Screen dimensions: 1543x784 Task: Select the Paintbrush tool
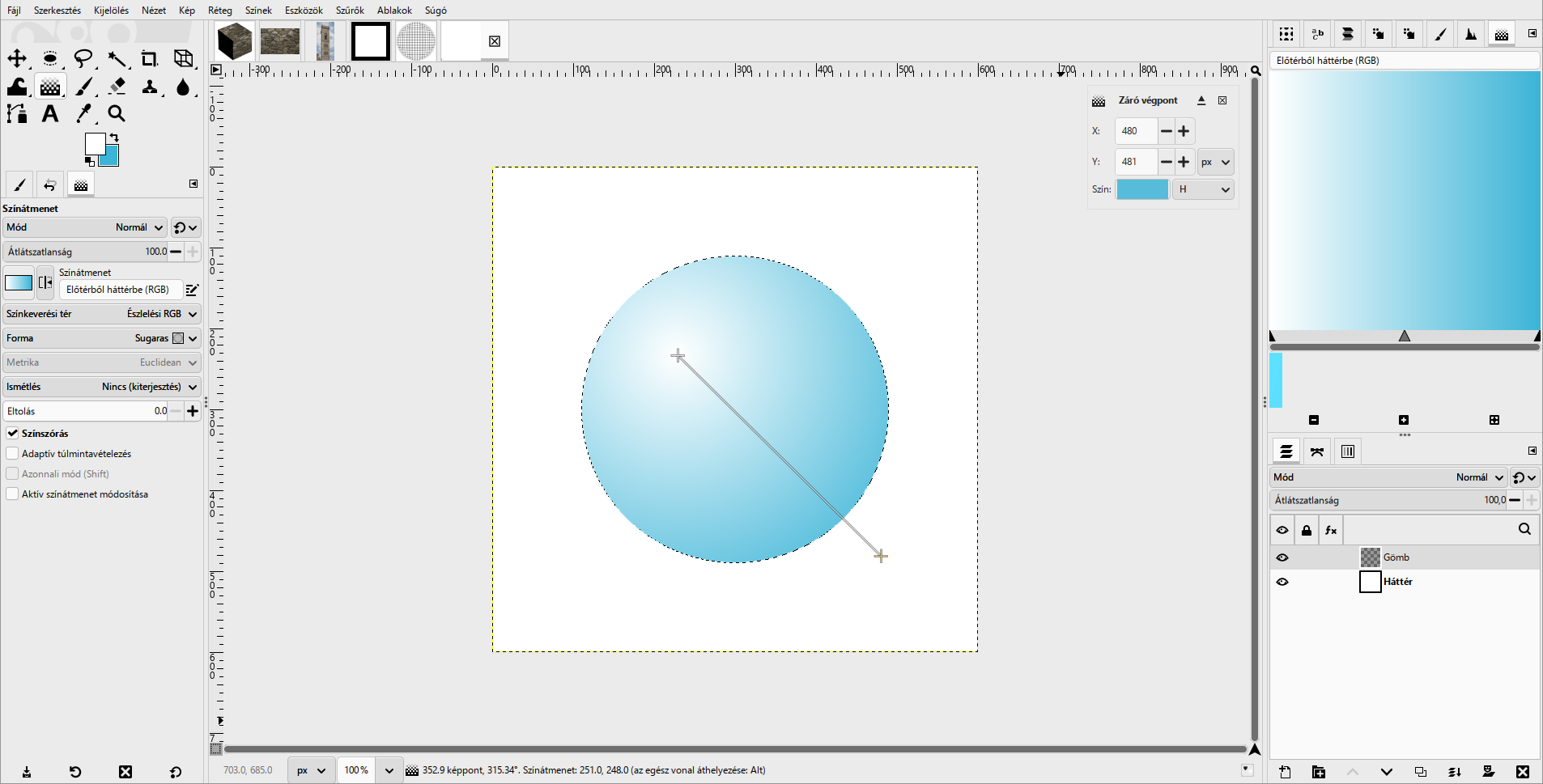(x=85, y=87)
